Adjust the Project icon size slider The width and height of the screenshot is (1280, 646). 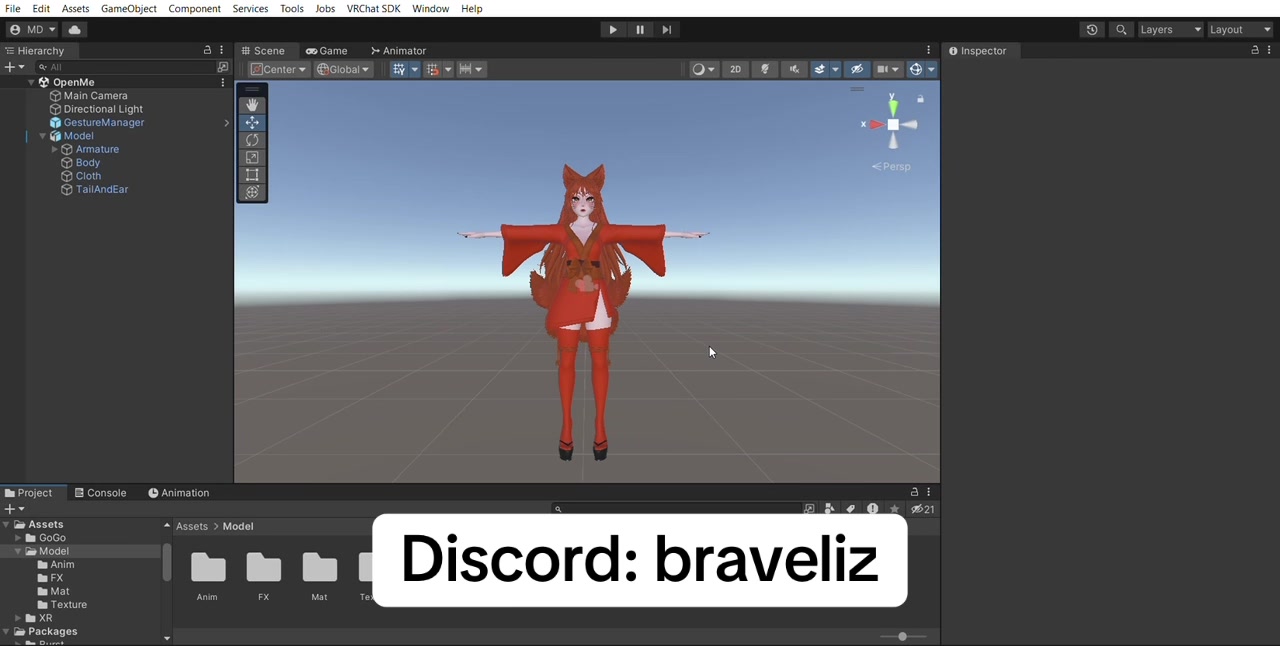pos(903,636)
